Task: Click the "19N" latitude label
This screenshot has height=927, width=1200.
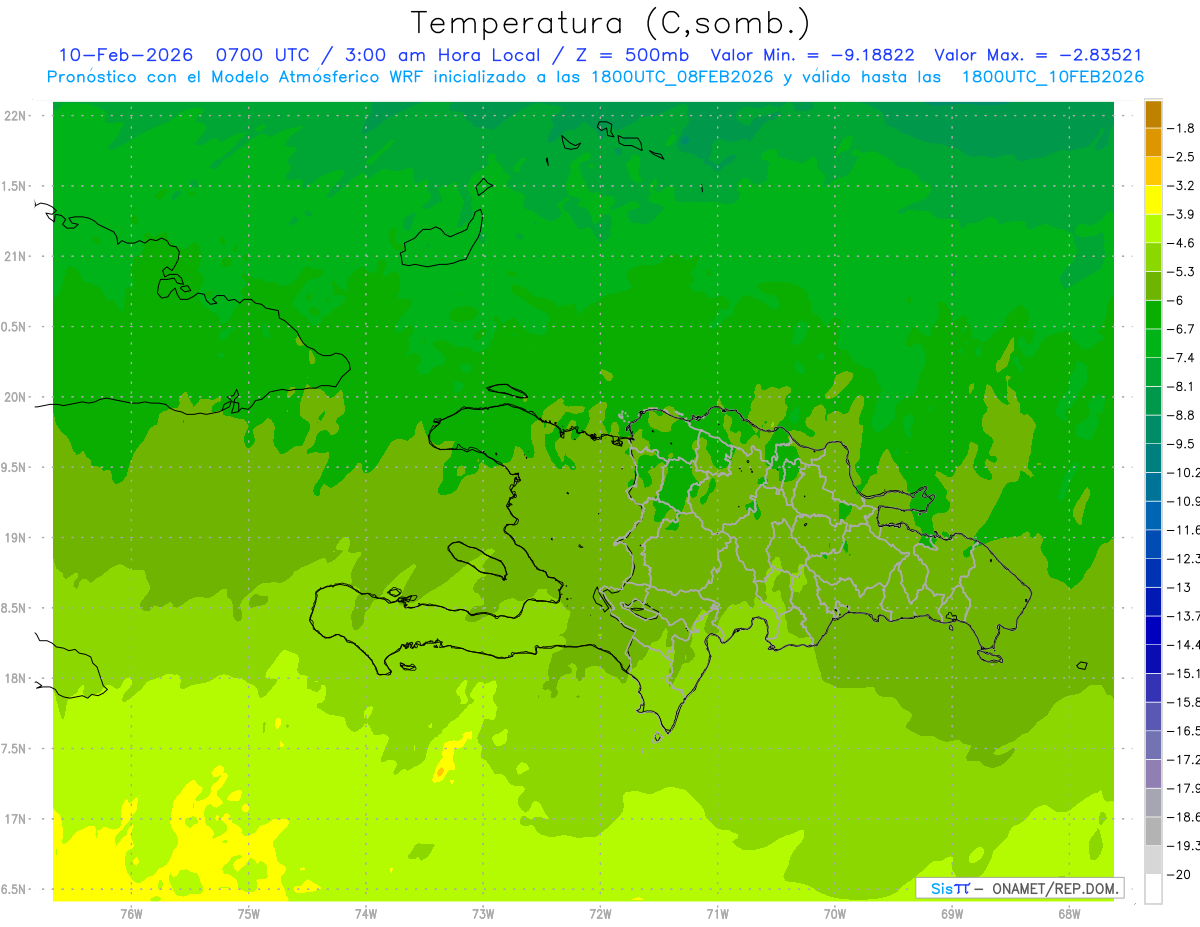Action: 16,538
